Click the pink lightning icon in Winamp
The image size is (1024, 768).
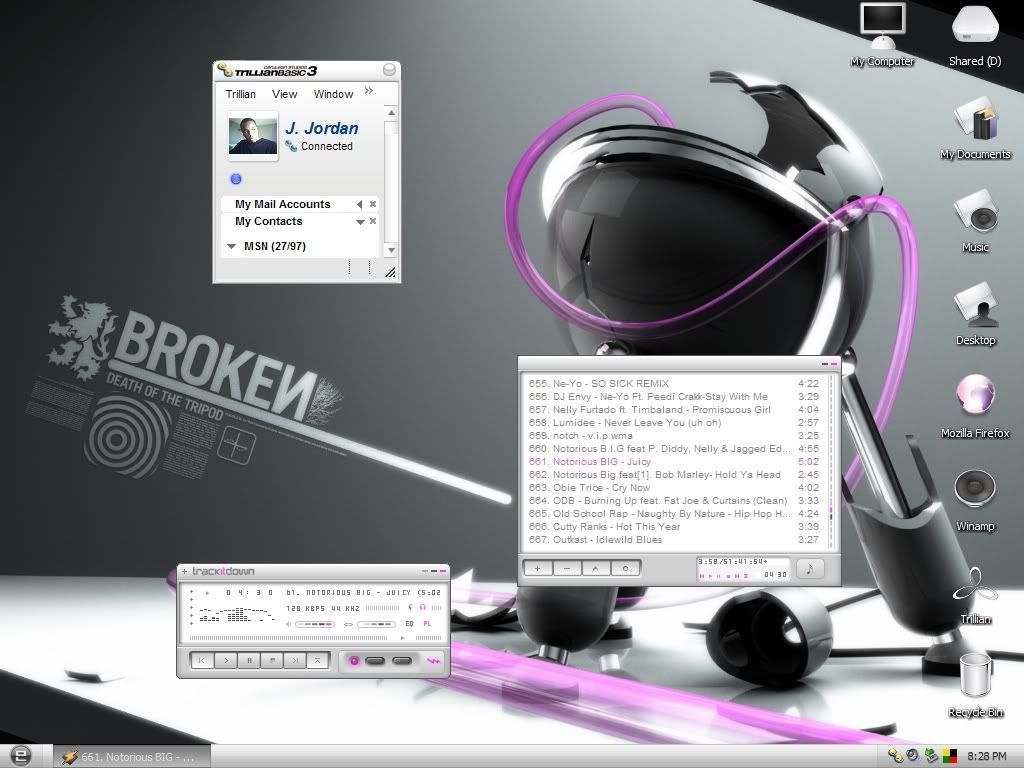coord(433,661)
